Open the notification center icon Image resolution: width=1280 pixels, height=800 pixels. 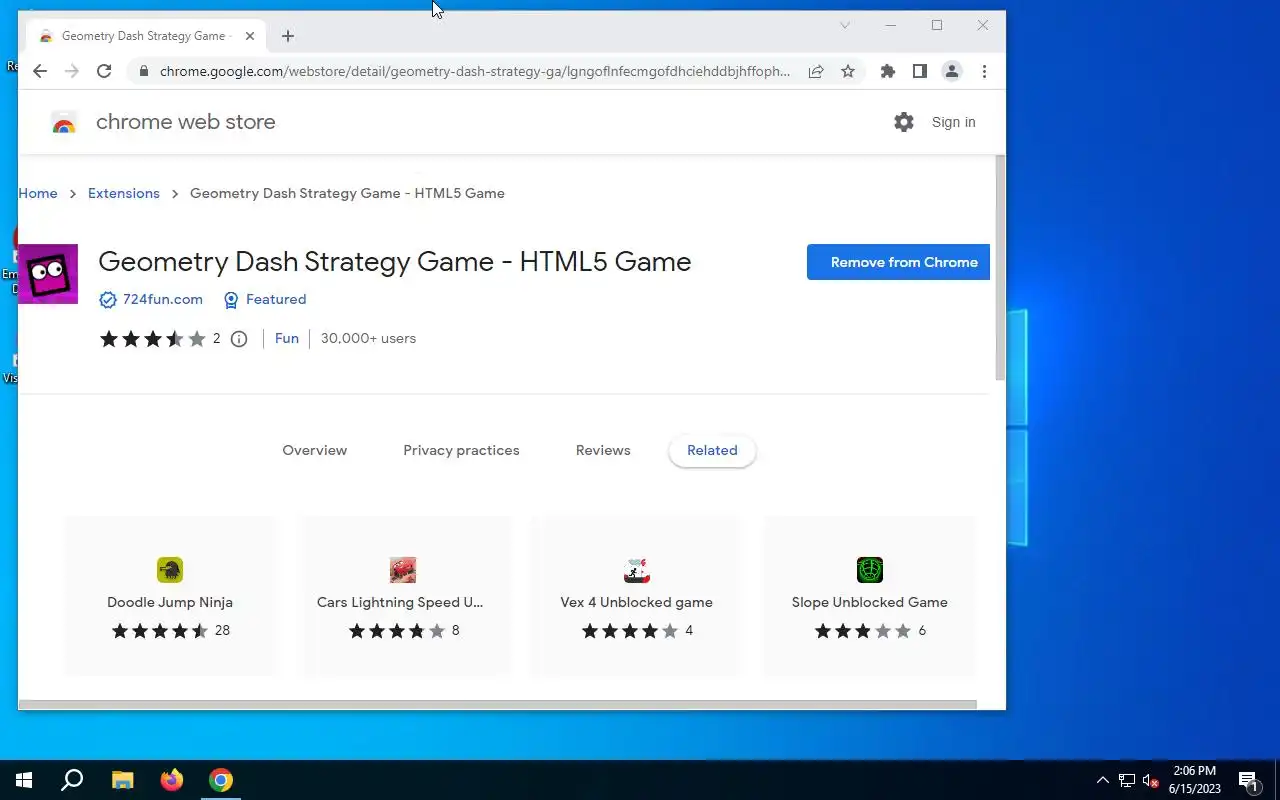pos(1248,780)
